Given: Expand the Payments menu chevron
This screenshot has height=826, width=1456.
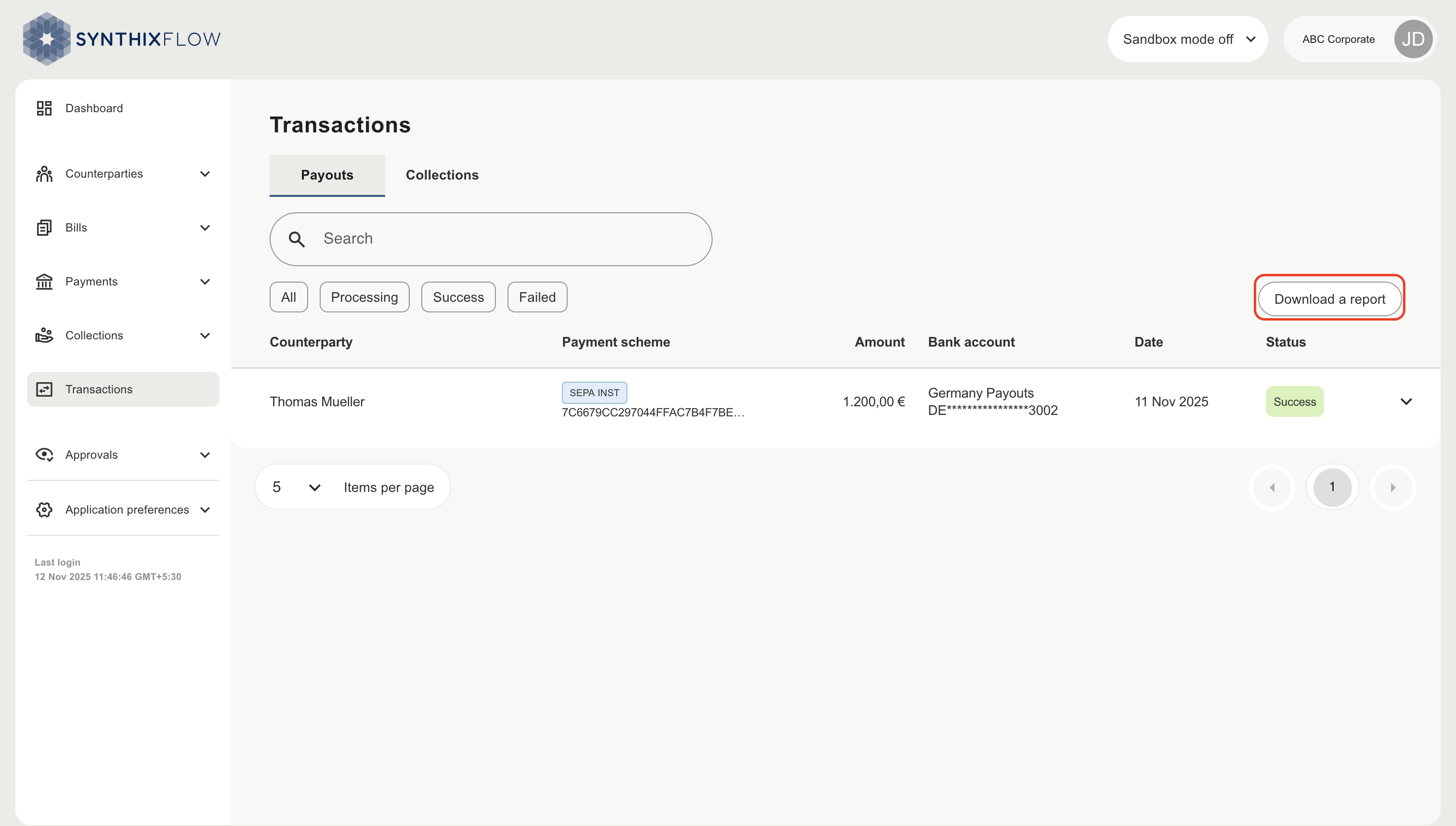Looking at the screenshot, I should [x=206, y=282].
